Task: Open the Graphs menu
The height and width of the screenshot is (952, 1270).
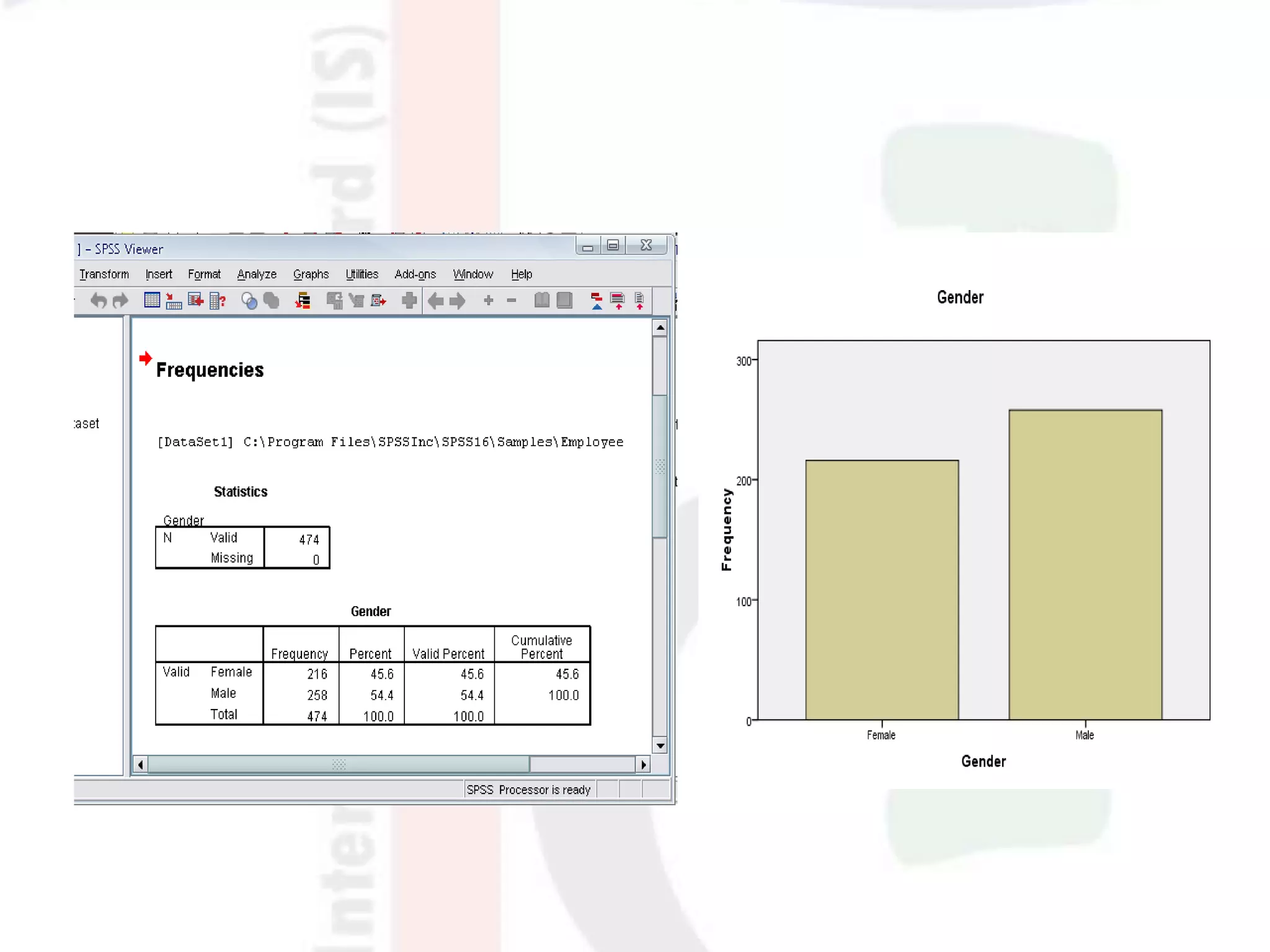Action: 311,274
